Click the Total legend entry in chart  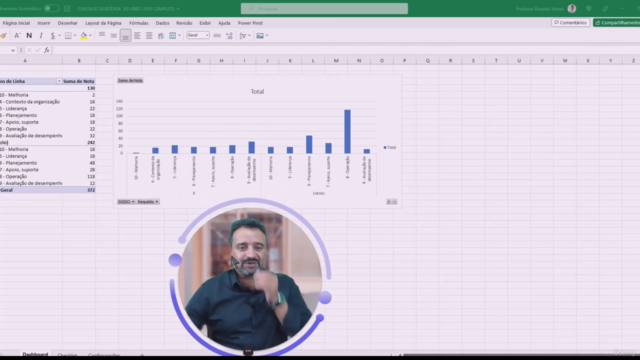point(390,147)
